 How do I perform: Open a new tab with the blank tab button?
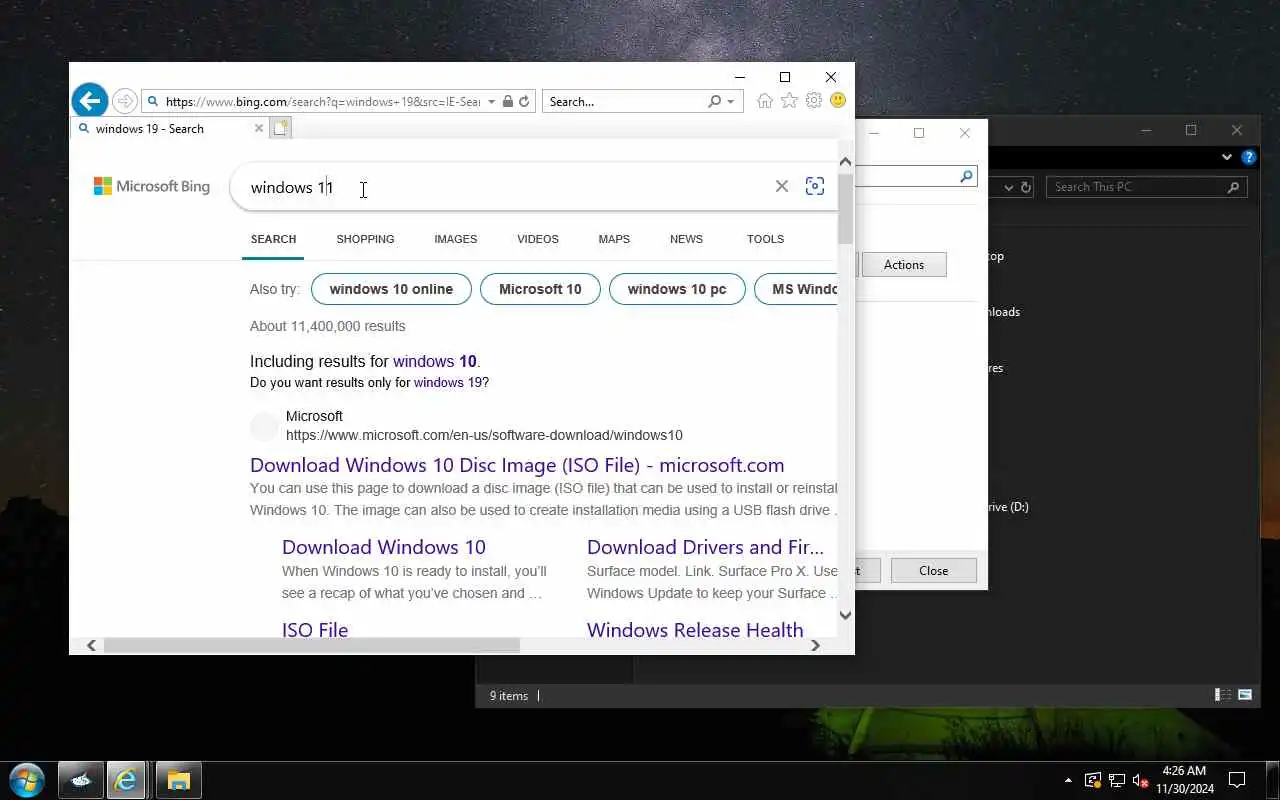point(281,128)
